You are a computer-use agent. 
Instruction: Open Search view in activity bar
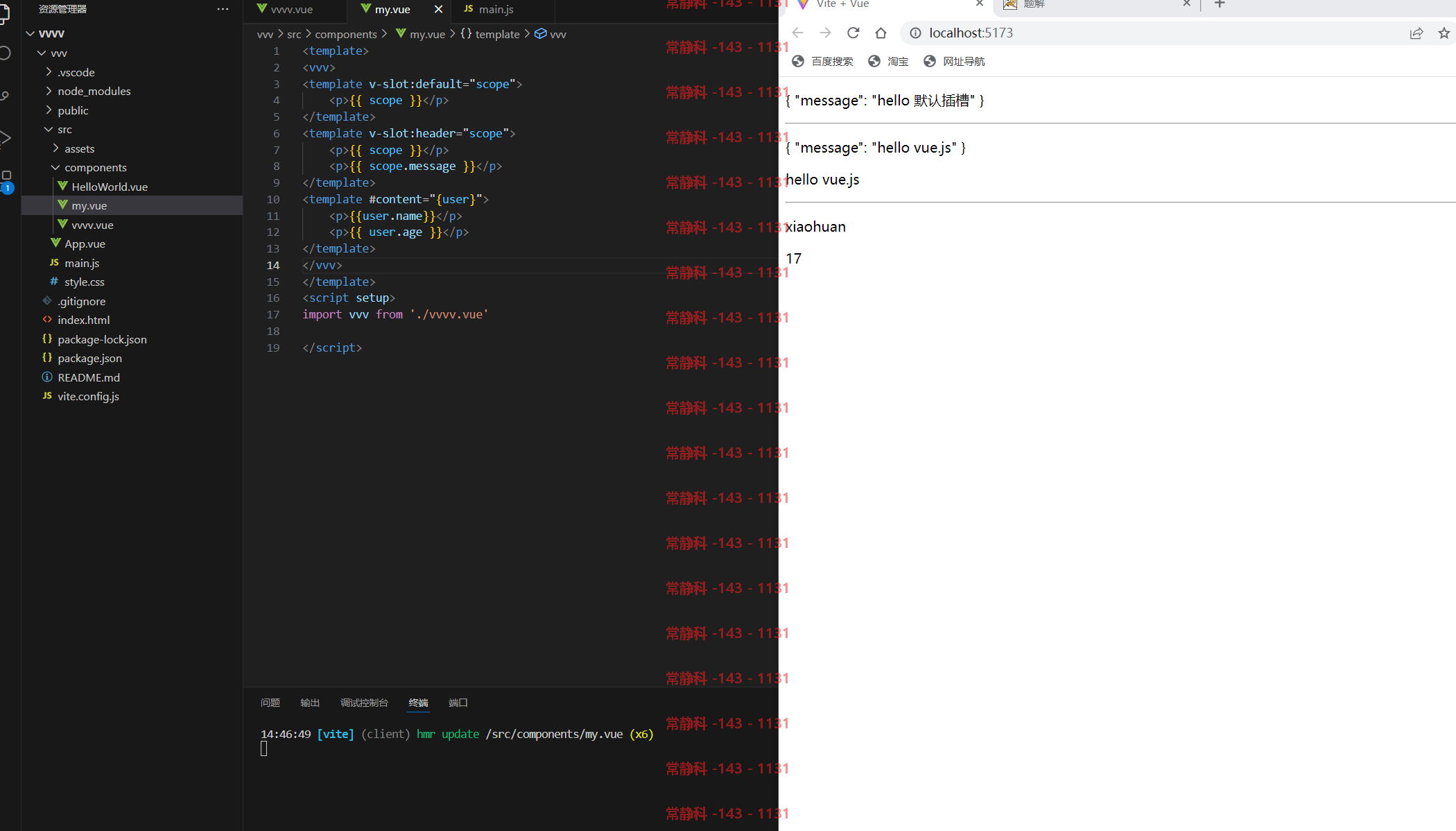coord(5,53)
